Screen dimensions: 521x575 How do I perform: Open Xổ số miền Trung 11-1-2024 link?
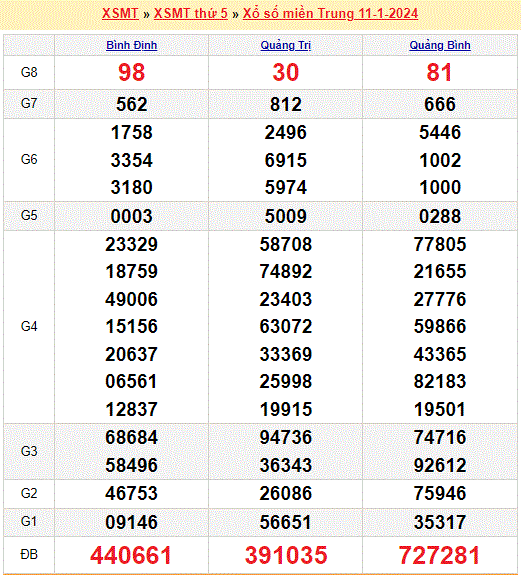pos(330,14)
